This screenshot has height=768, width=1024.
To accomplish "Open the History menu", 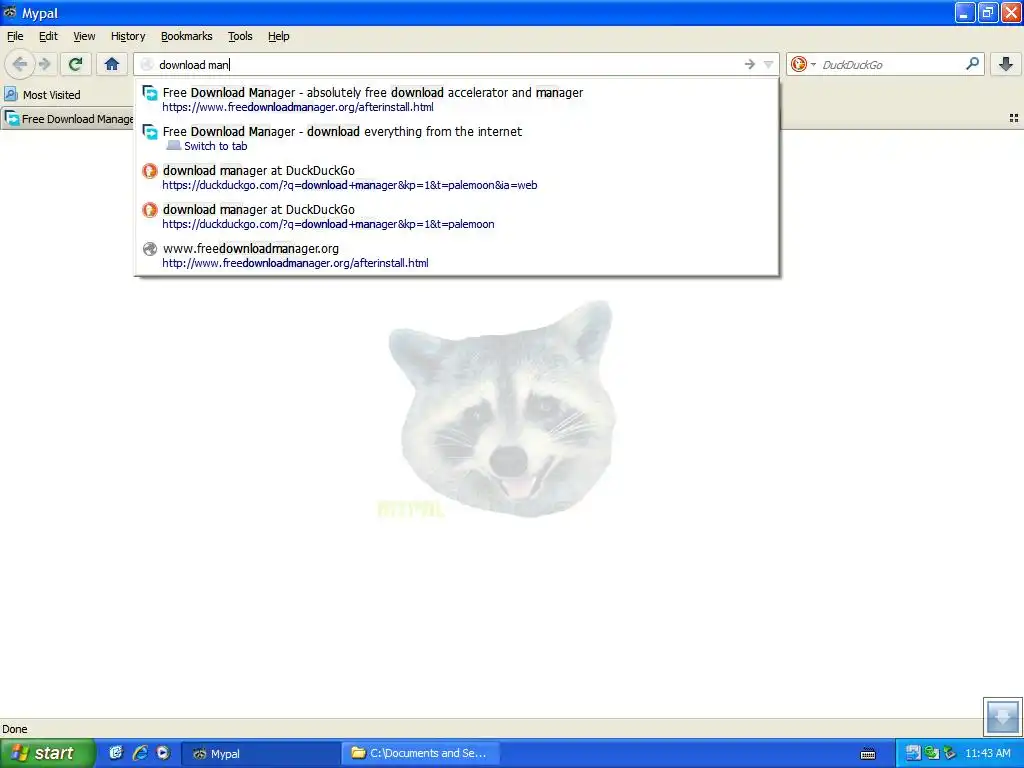I will click(x=128, y=36).
